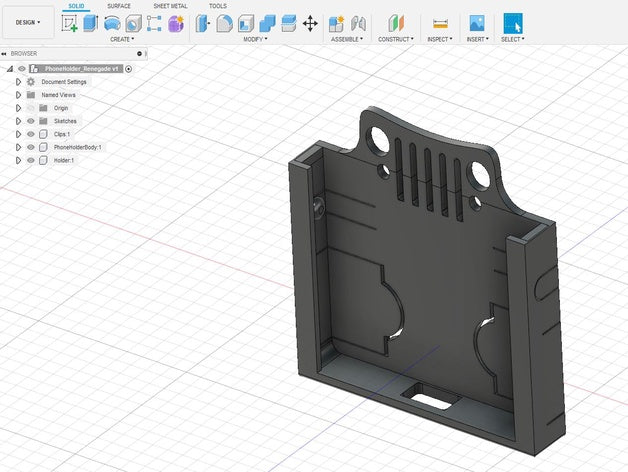
Task: Hide the Clips:1 component
Action: 31,134
